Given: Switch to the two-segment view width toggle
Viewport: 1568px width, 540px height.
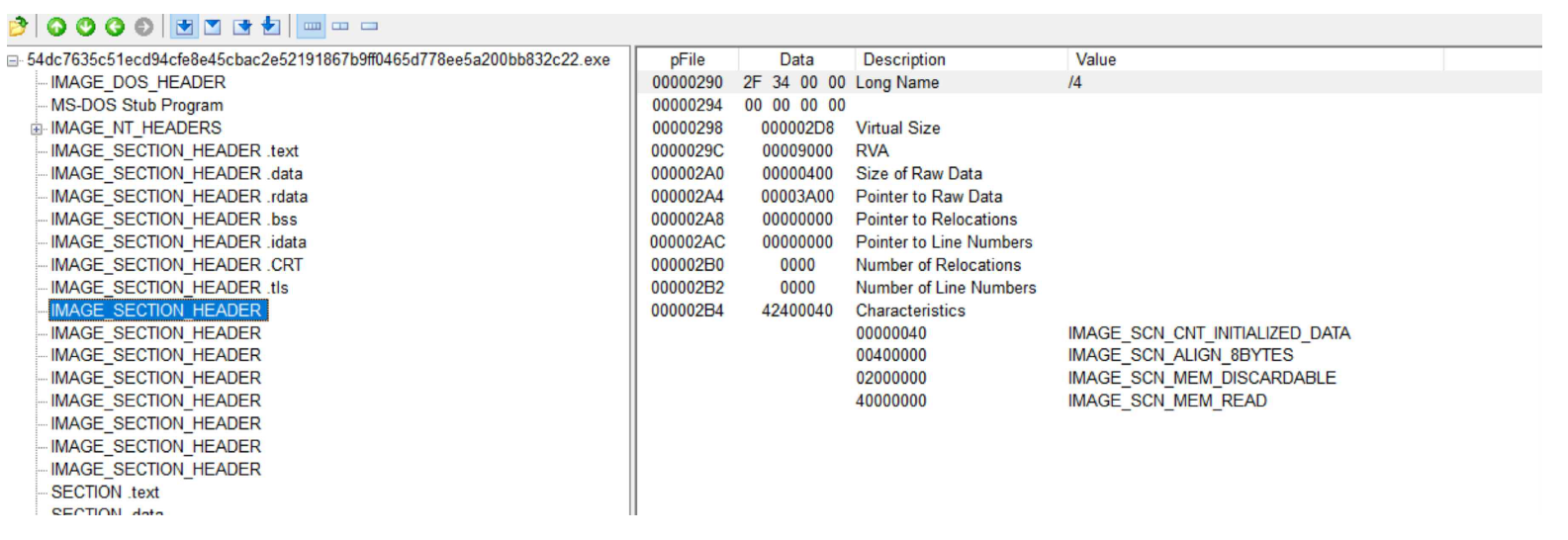Looking at the screenshot, I should coord(340,27).
